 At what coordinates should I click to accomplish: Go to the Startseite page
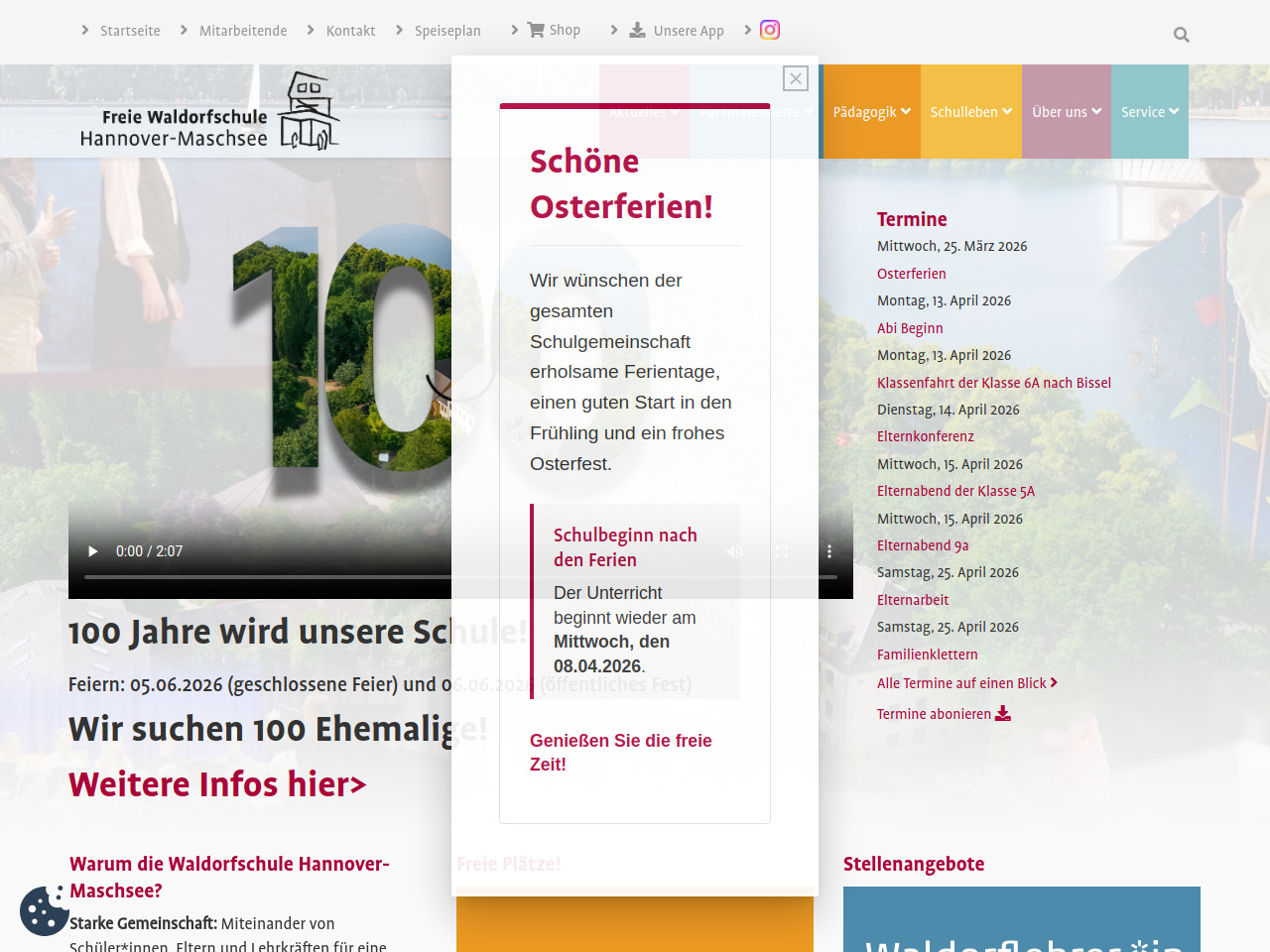point(129,31)
